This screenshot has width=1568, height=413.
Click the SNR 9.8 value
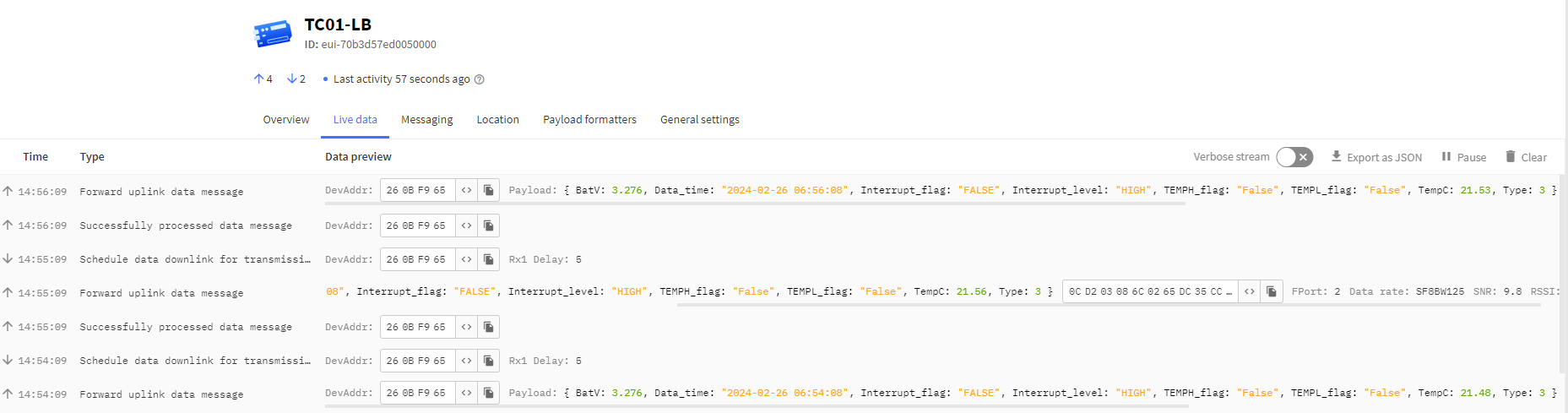point(1512,291)
